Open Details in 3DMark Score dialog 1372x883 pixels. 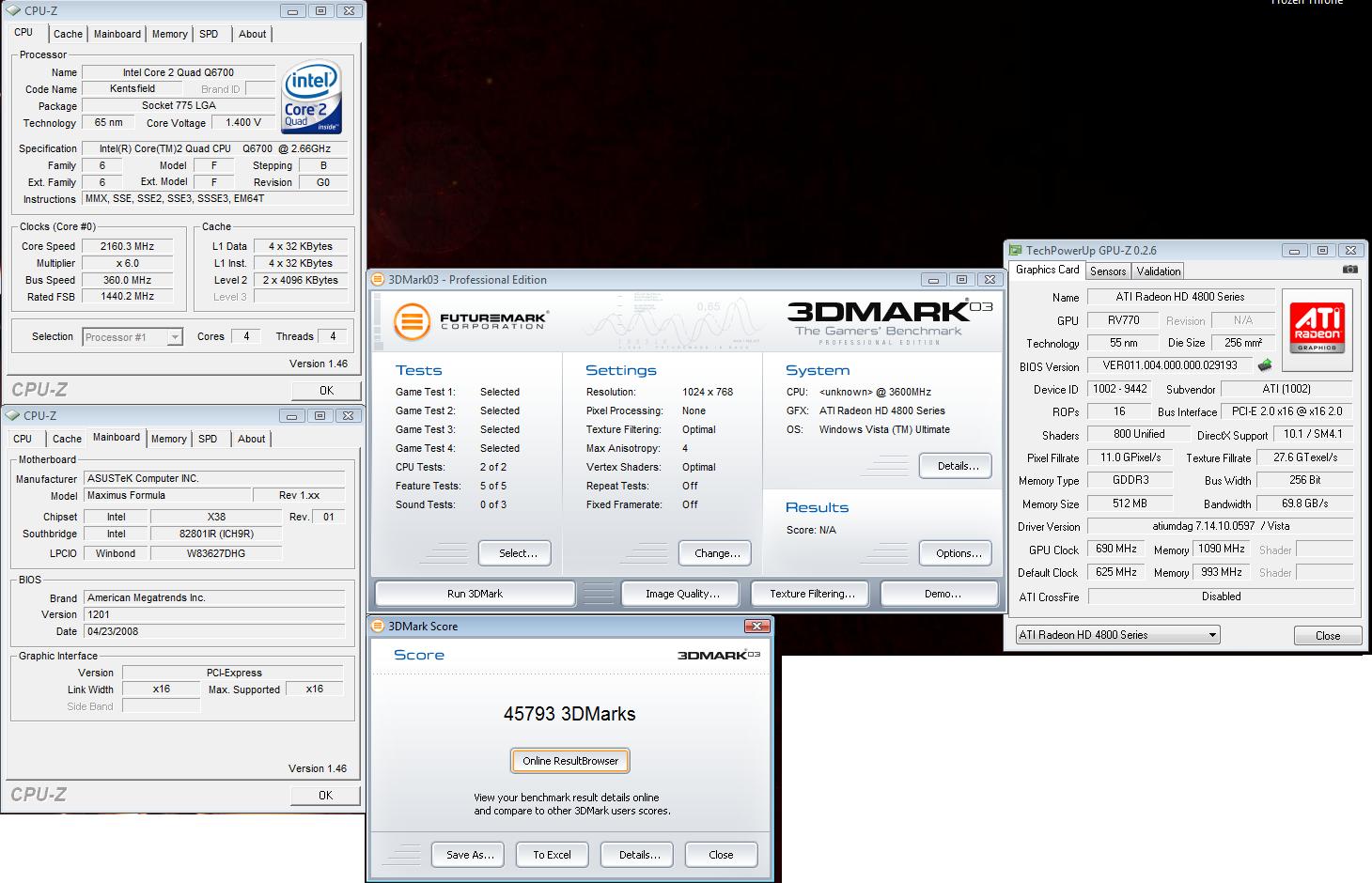(x=639, y=855)
